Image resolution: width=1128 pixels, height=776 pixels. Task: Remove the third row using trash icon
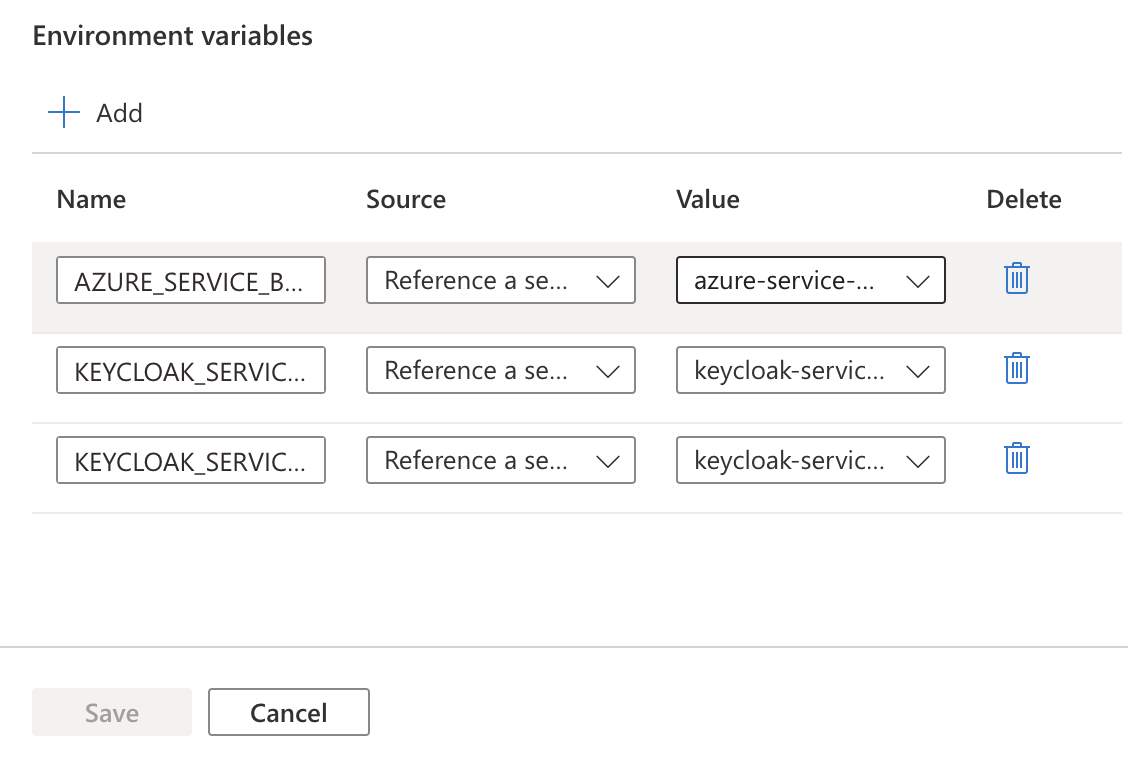click(x=1017, y=458)
